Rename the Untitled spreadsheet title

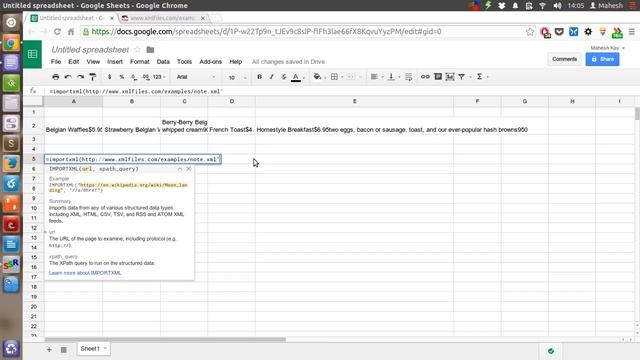(90, 50)
